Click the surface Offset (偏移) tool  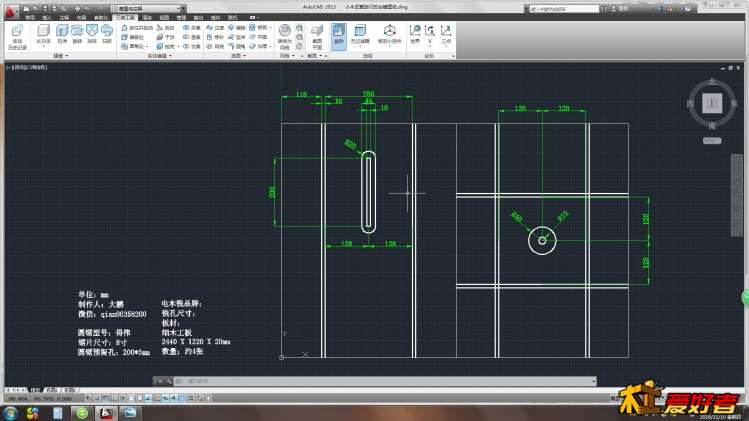pos(237,28)
